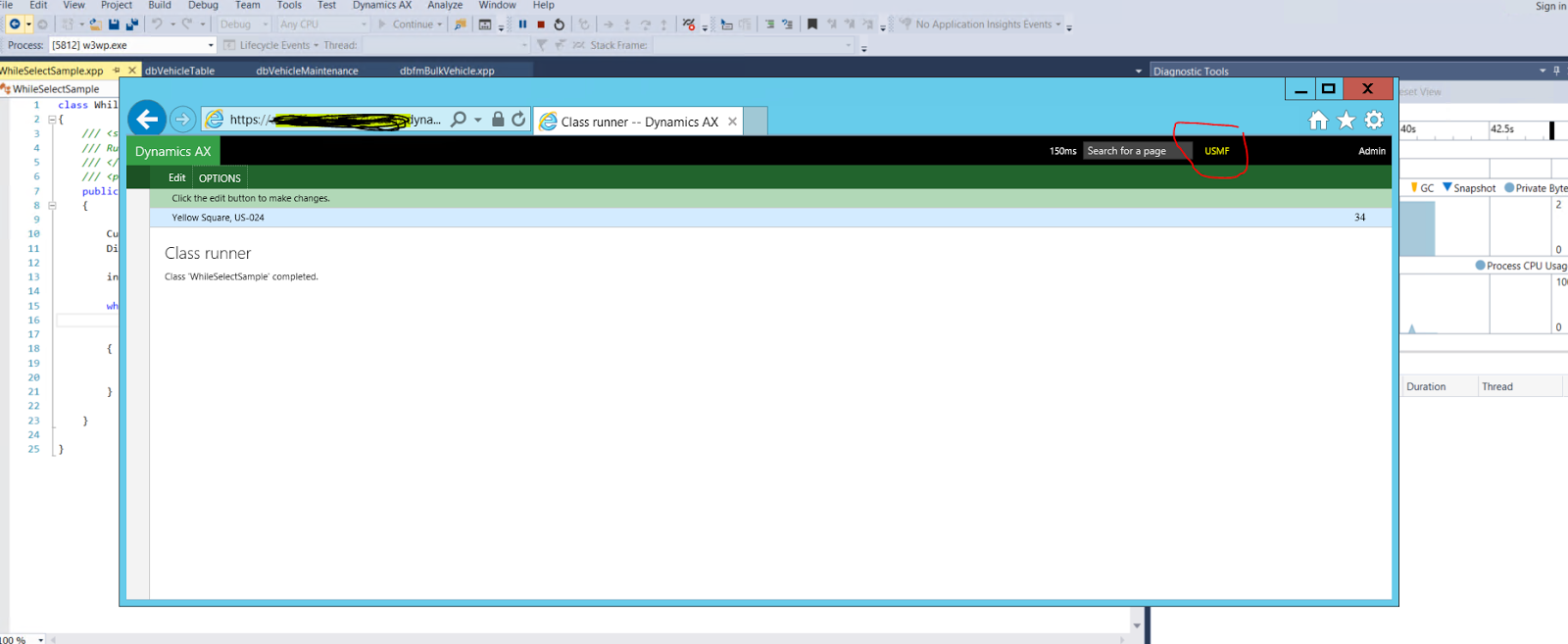Open the Analyze menu
The height and width of the screenshot is (644, 1568).
click(445, 5)
